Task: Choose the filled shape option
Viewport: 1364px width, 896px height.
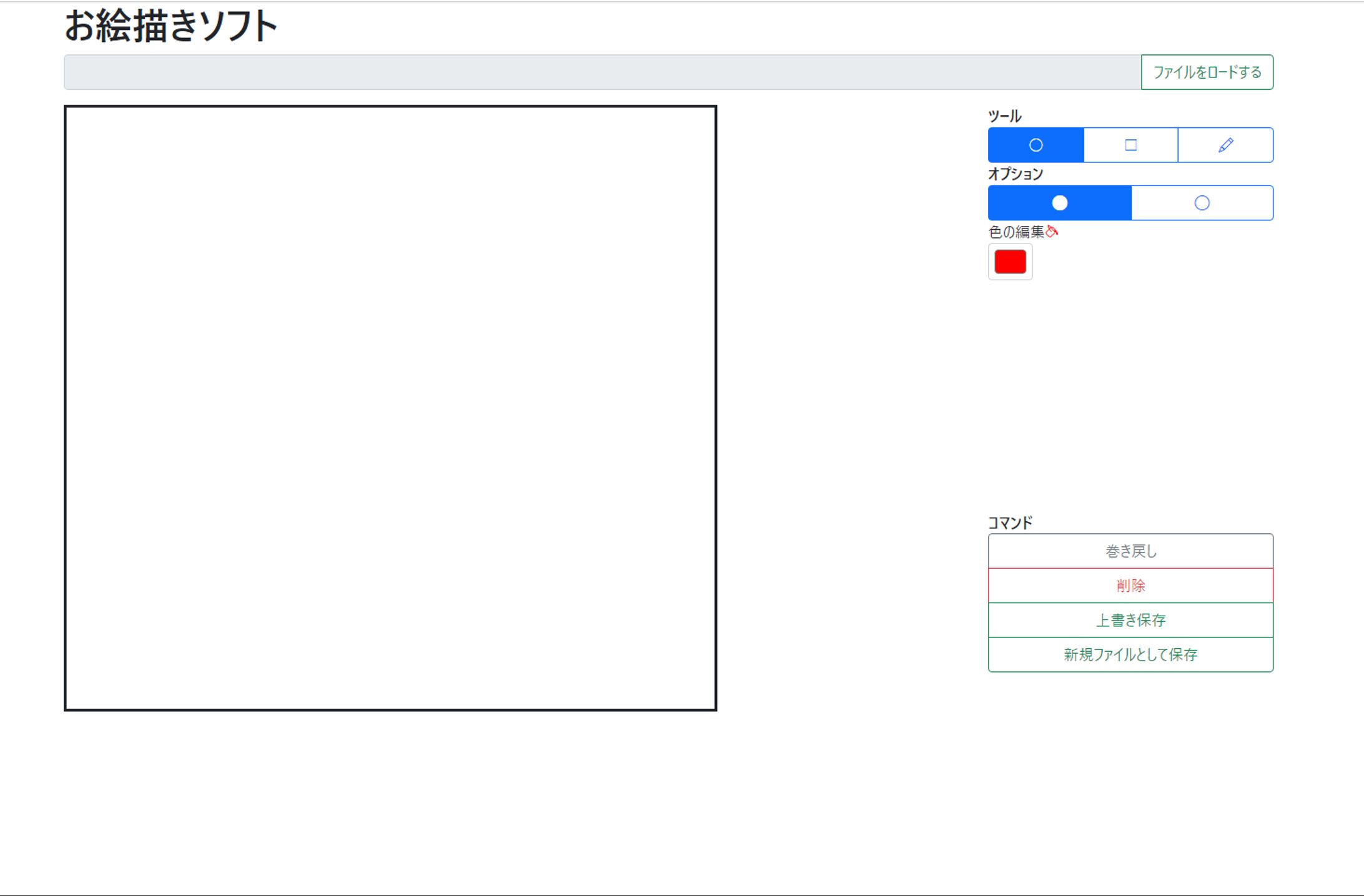Action: pyautogui.click(x=1059, y=203)
